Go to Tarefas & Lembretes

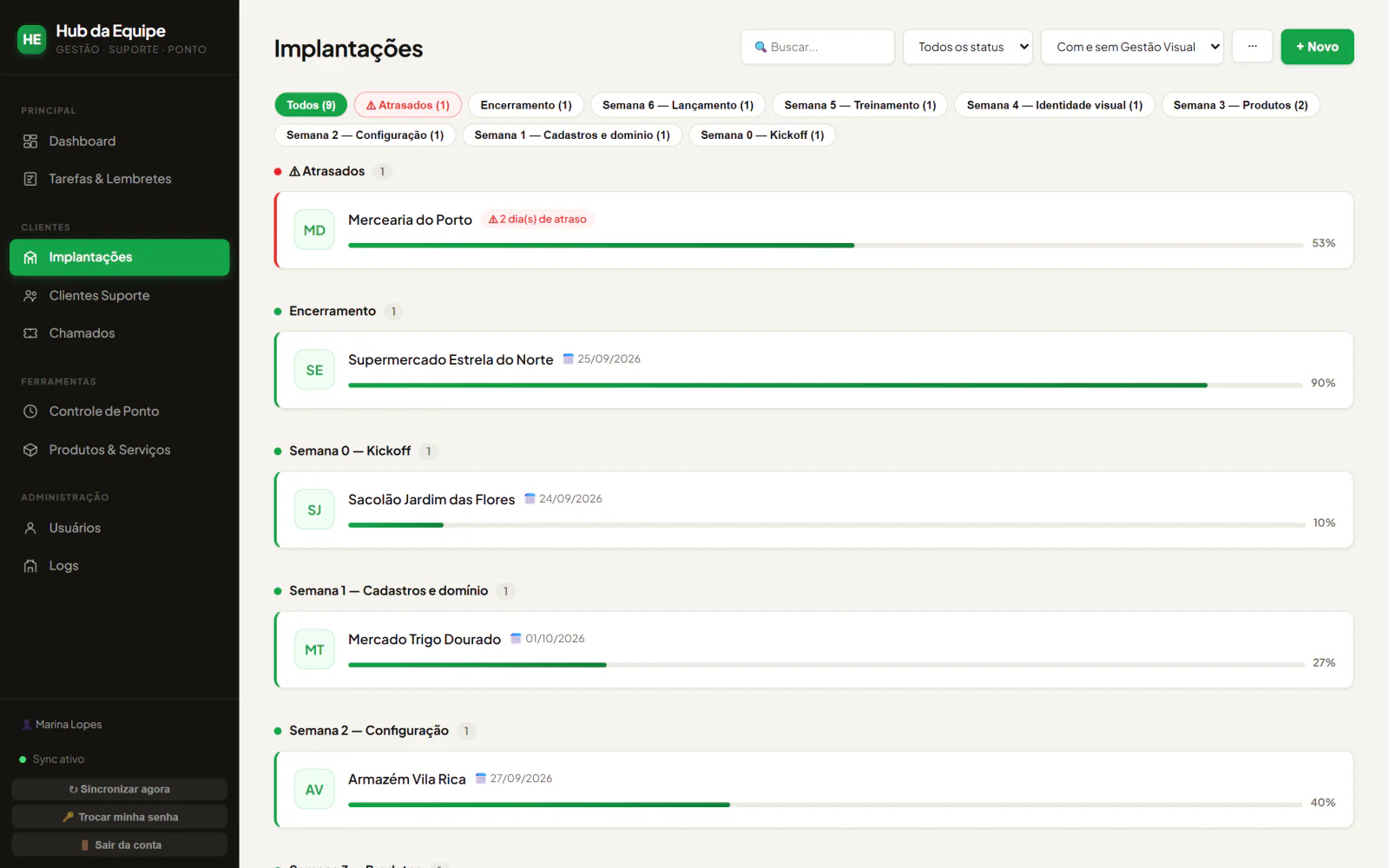[120, 179]
